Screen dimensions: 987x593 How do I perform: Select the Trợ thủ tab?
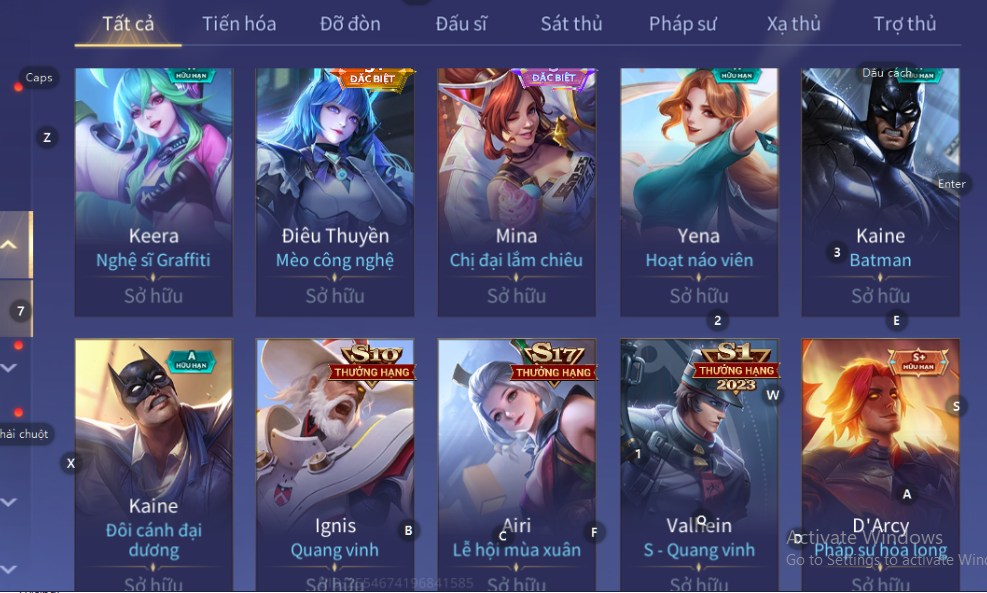(905, 24)
